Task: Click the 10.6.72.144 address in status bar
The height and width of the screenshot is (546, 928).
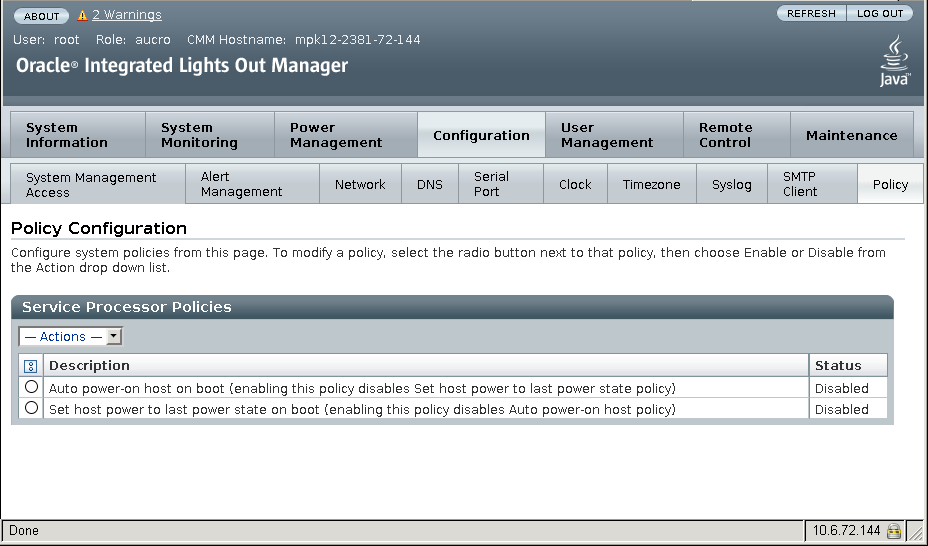Action: [x=846, y=531]
